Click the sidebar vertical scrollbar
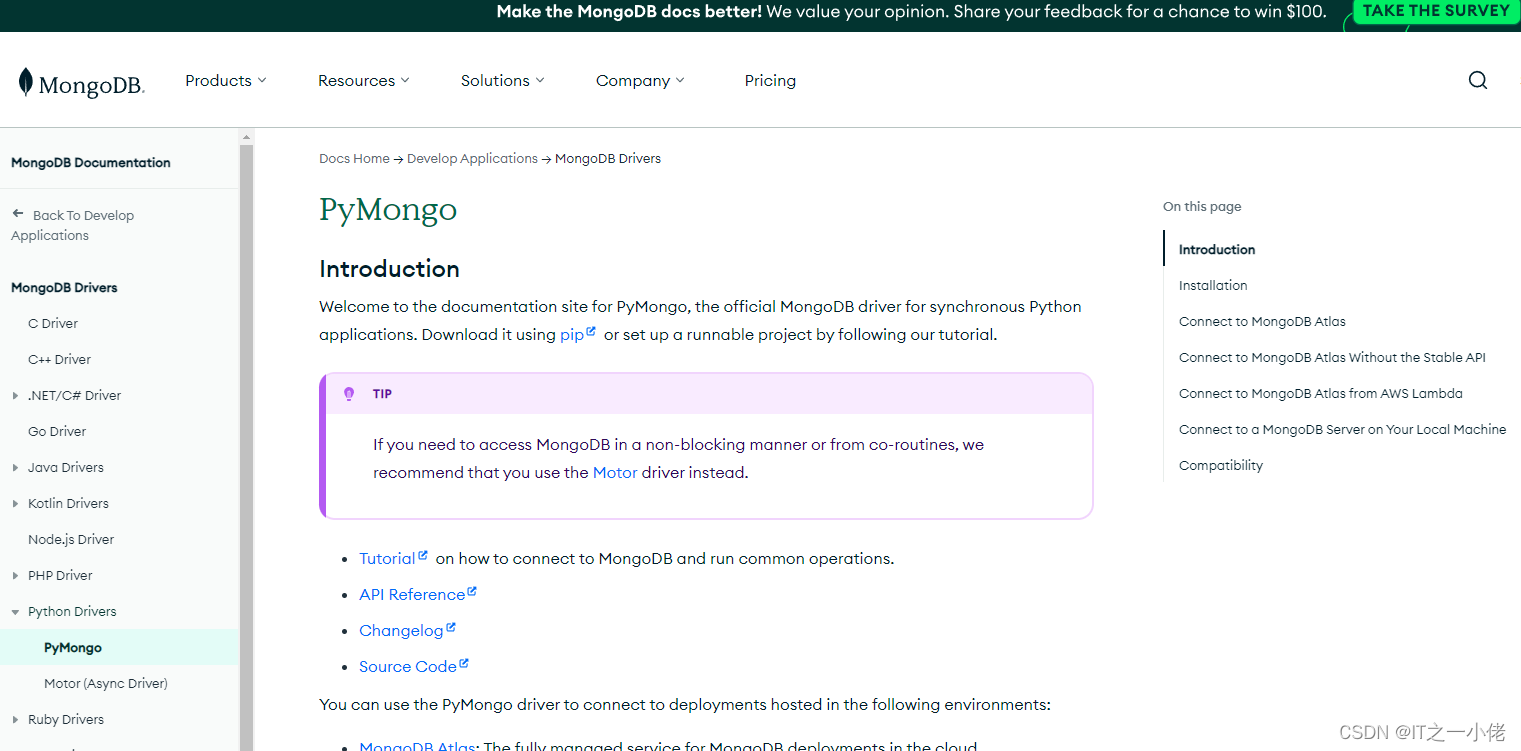Screen dimensions: 1521x751 246,447
